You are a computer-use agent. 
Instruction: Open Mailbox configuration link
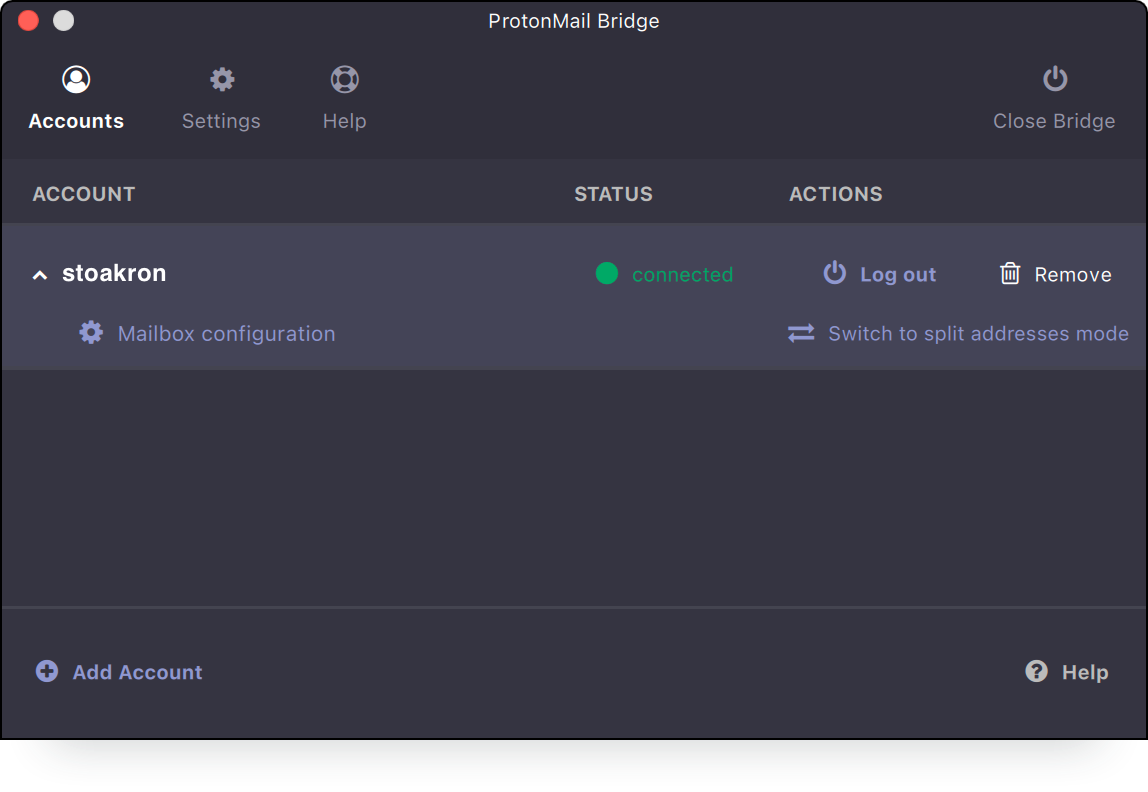226,334
